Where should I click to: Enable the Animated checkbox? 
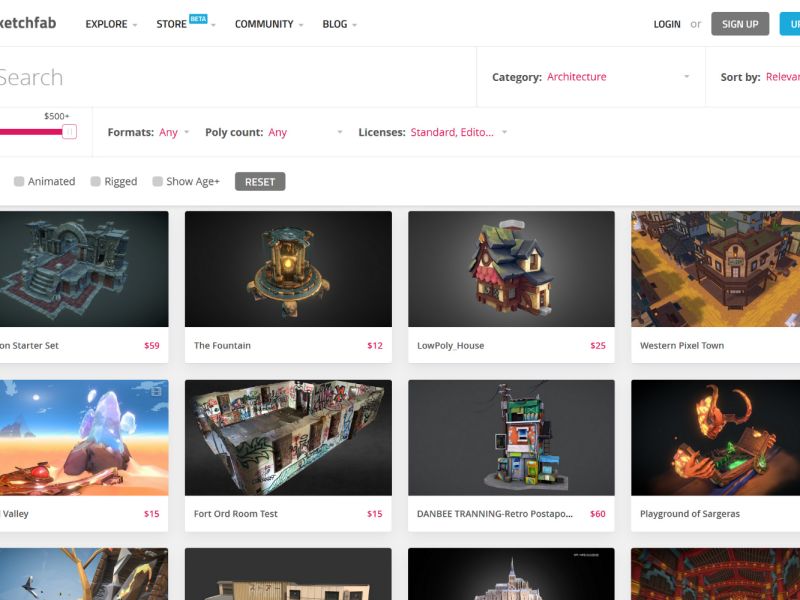tap(19, 181)
